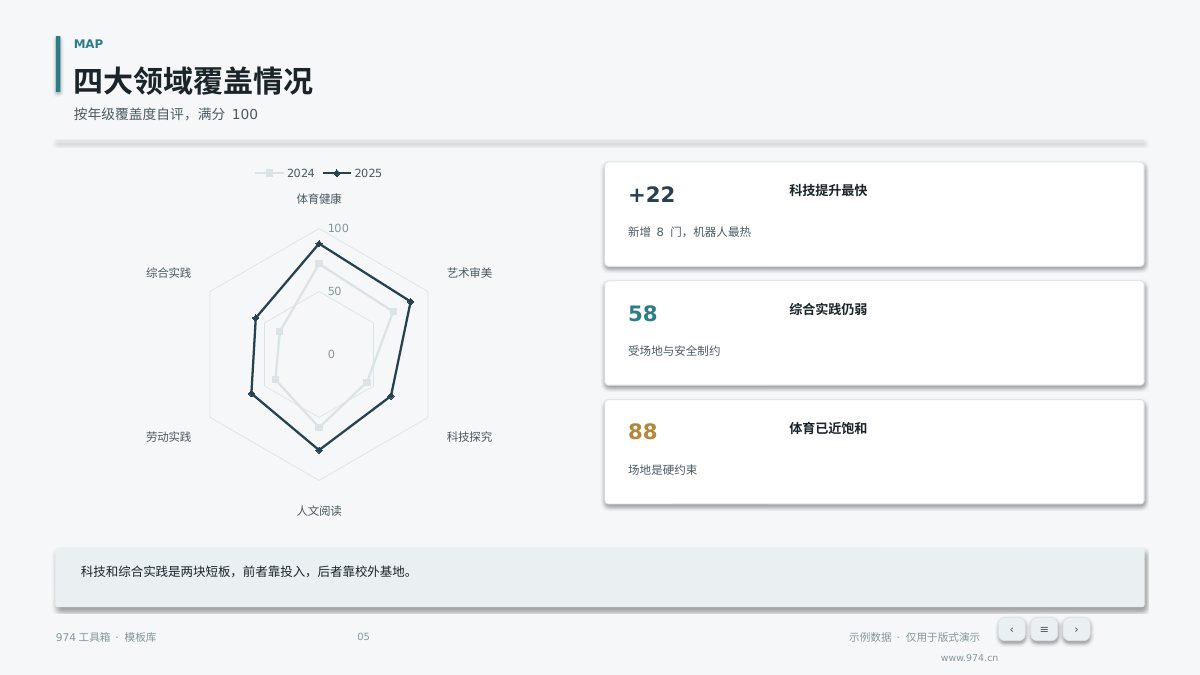
Task: Open the 58 综合实践仍弱 card
Action: (x=874, y=333)
